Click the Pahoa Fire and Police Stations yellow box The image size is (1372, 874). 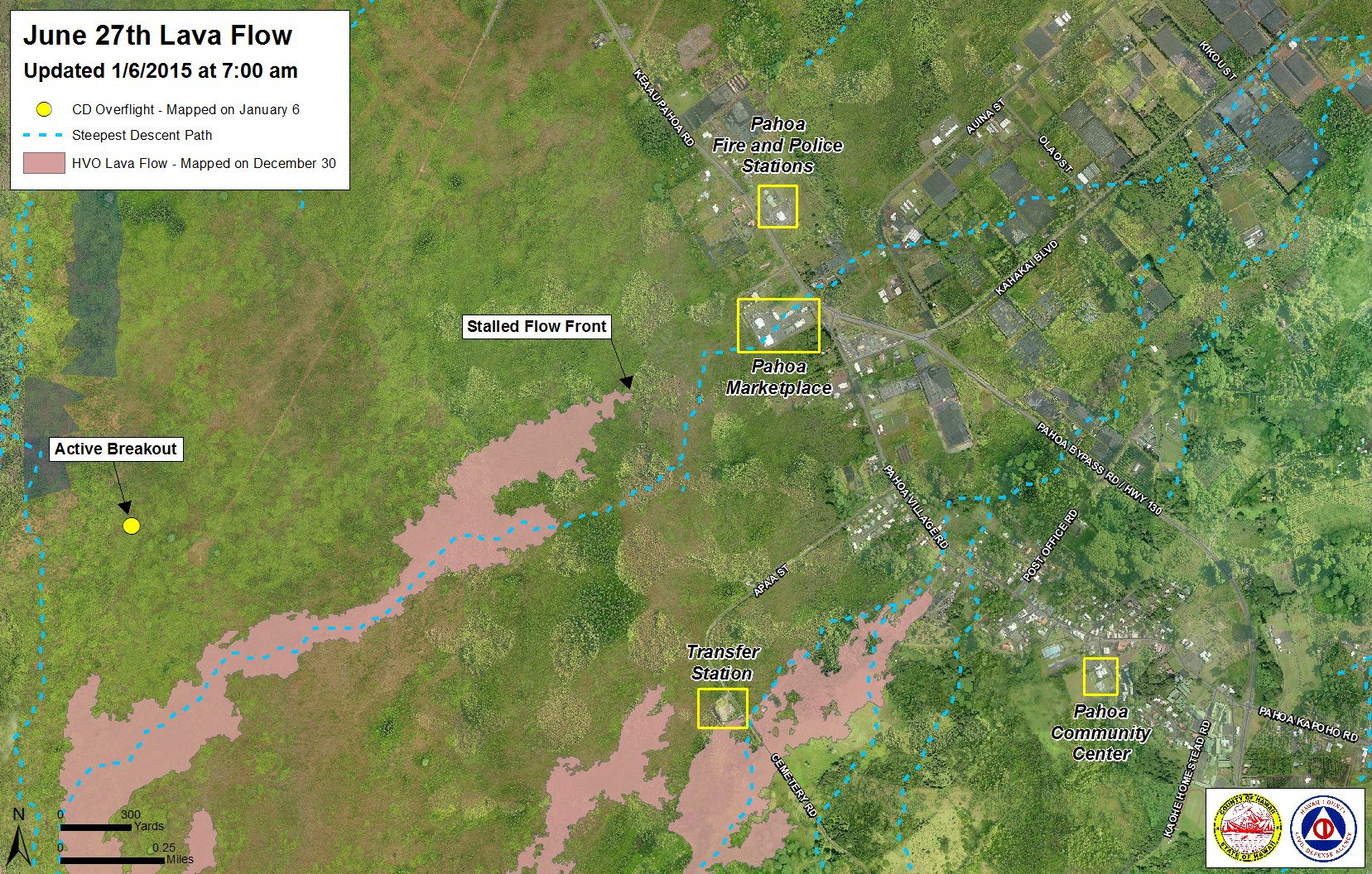(777, 206)
